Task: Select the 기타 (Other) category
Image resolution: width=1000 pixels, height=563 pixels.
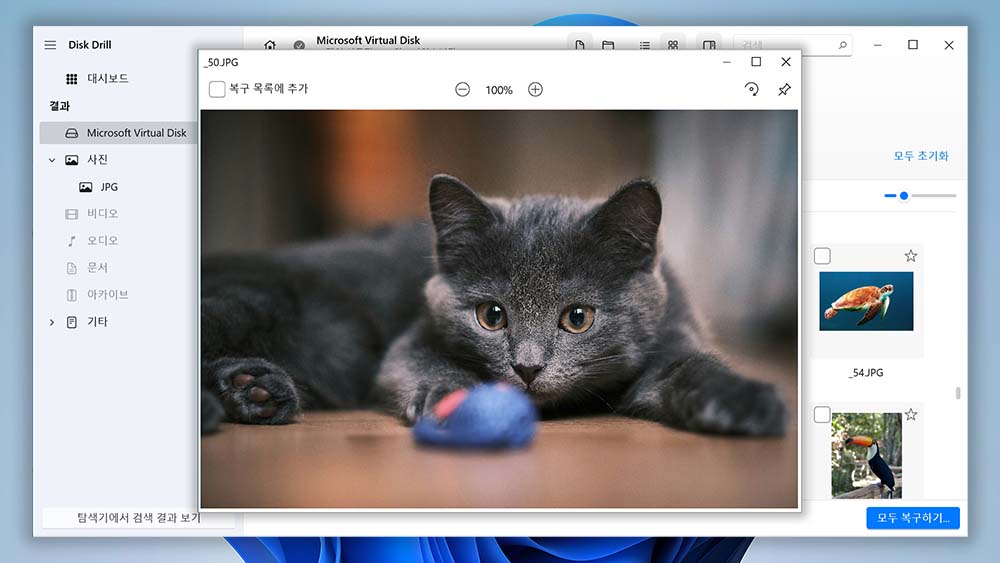Action: point(97,322)
